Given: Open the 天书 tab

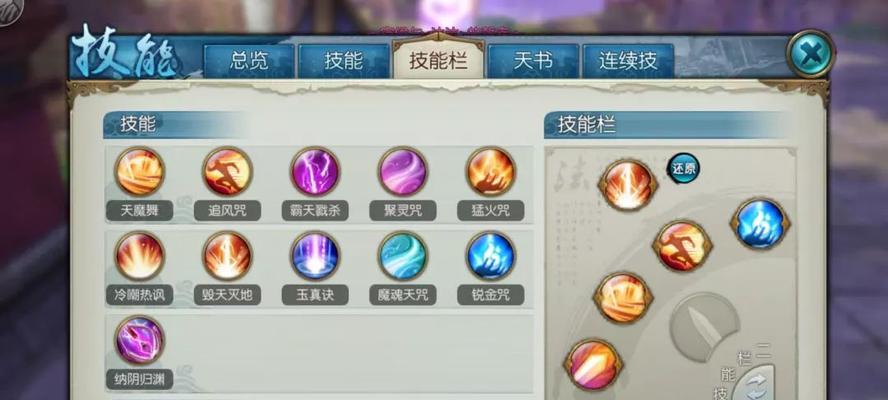Looking at the screenshot, I should point(533,61).
